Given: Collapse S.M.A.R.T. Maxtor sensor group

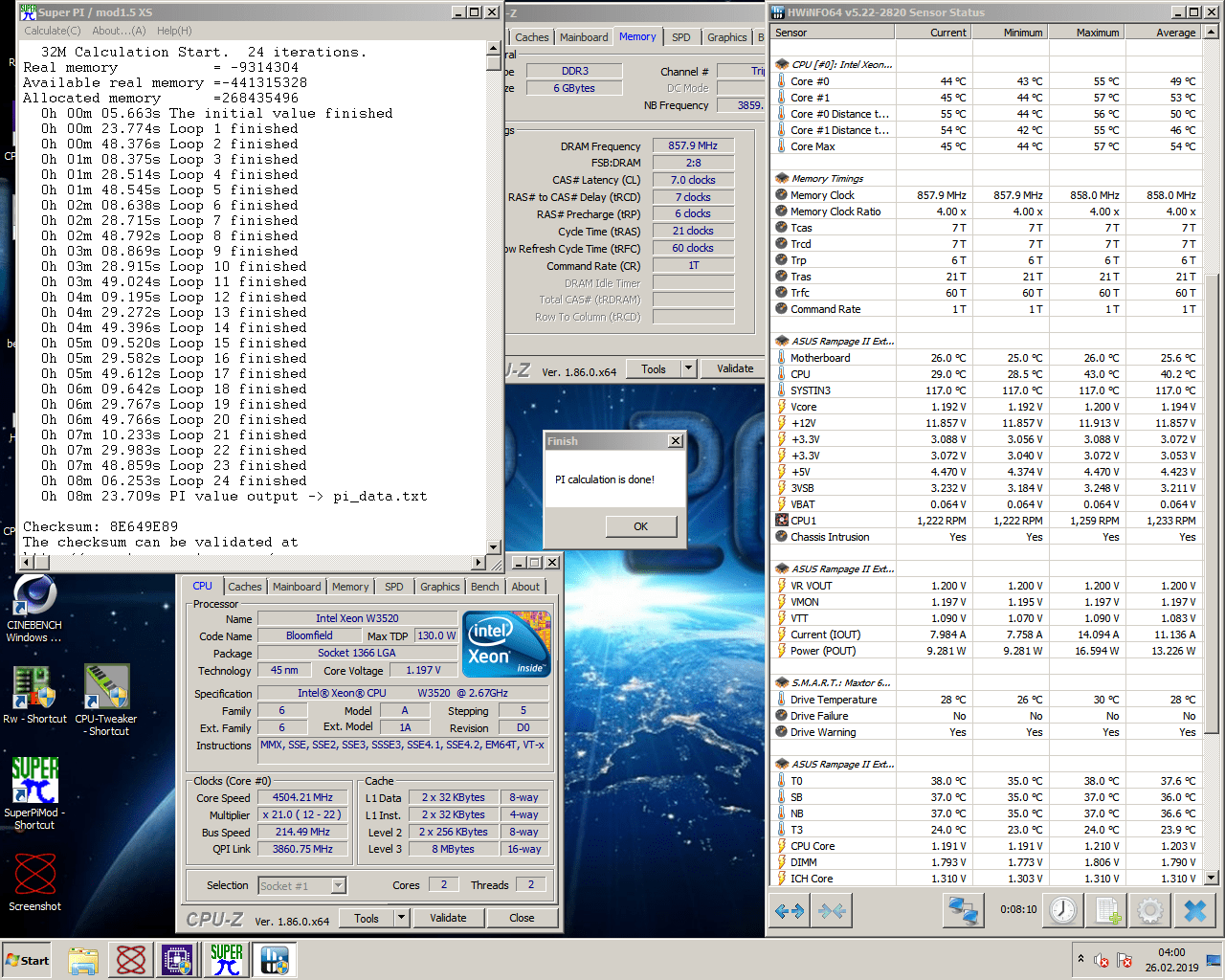Looking at the screenshot, I should coord(782,683).
